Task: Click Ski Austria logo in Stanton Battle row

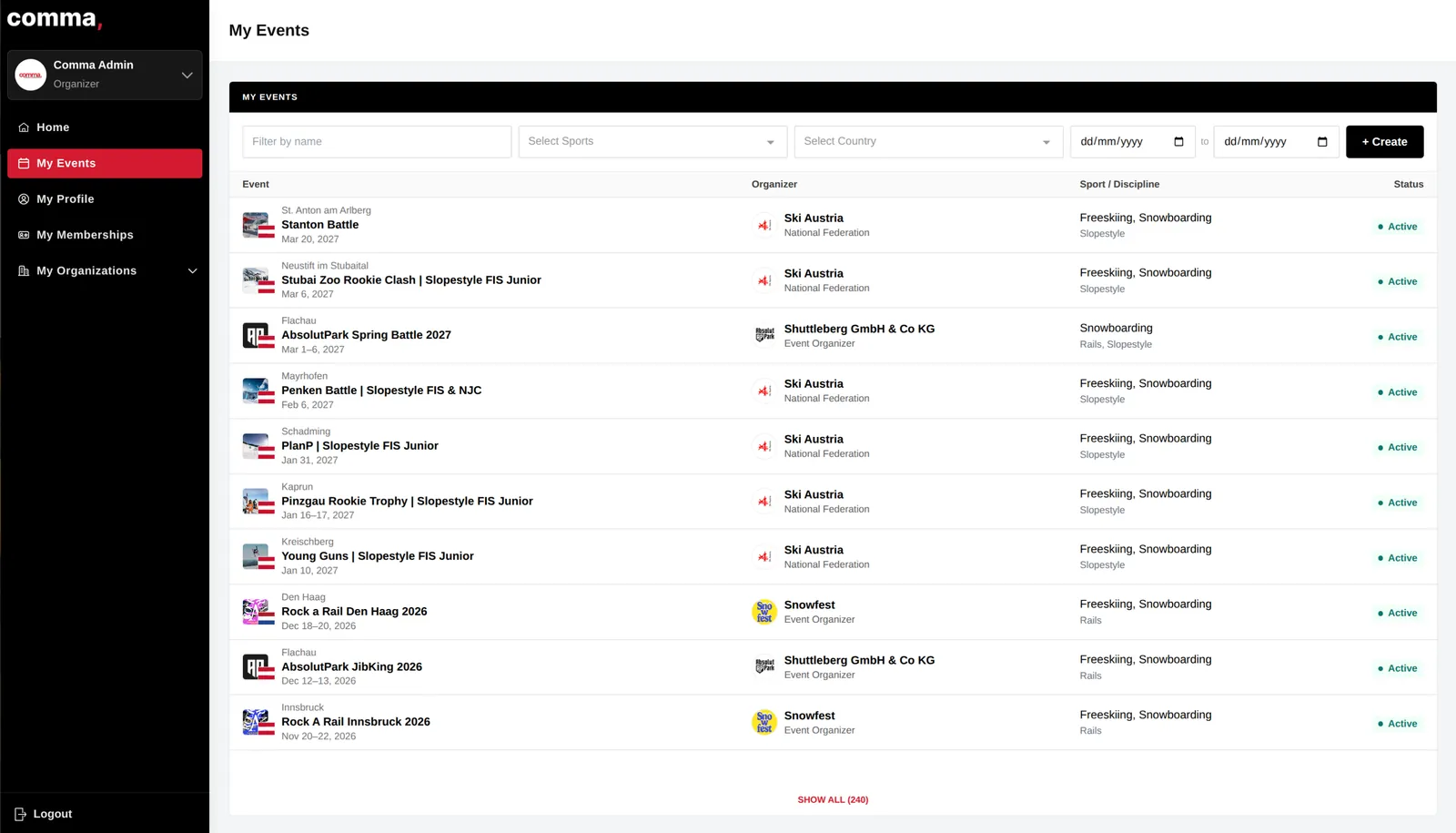Action: (764, 225)
